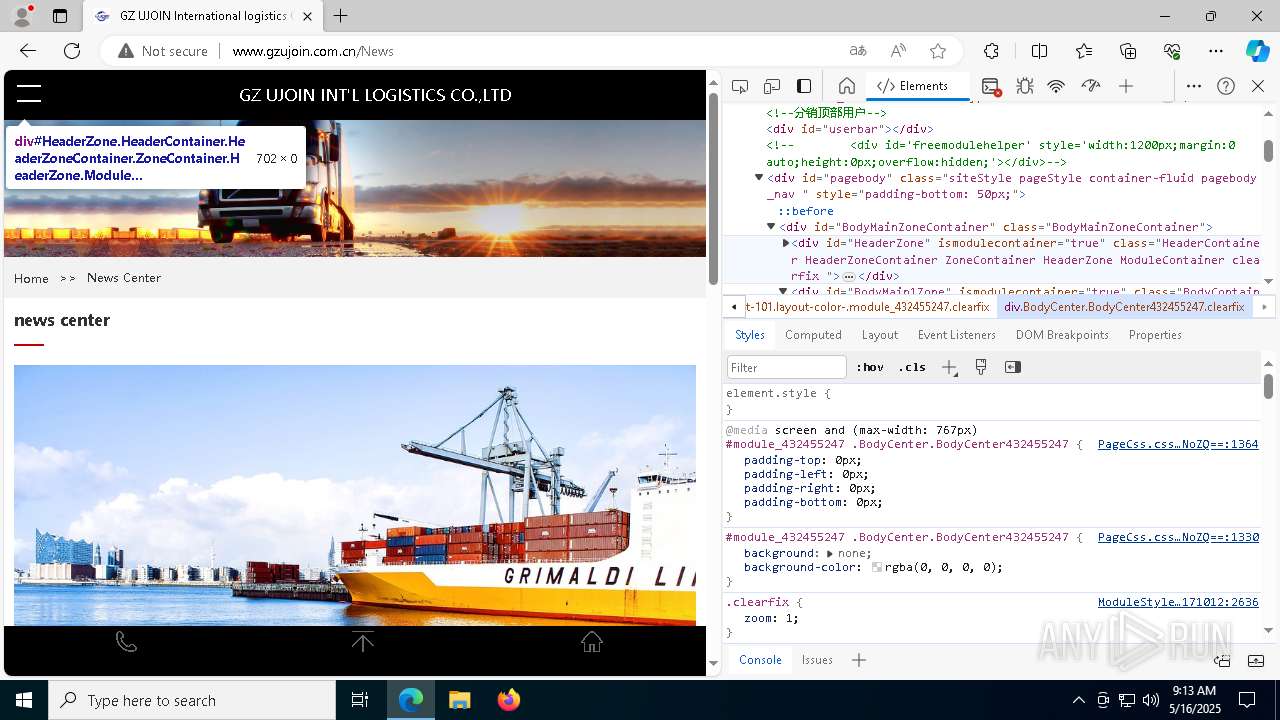
Task: Open the Network tool wifi icon
Action: click(x=1056, y=86)
